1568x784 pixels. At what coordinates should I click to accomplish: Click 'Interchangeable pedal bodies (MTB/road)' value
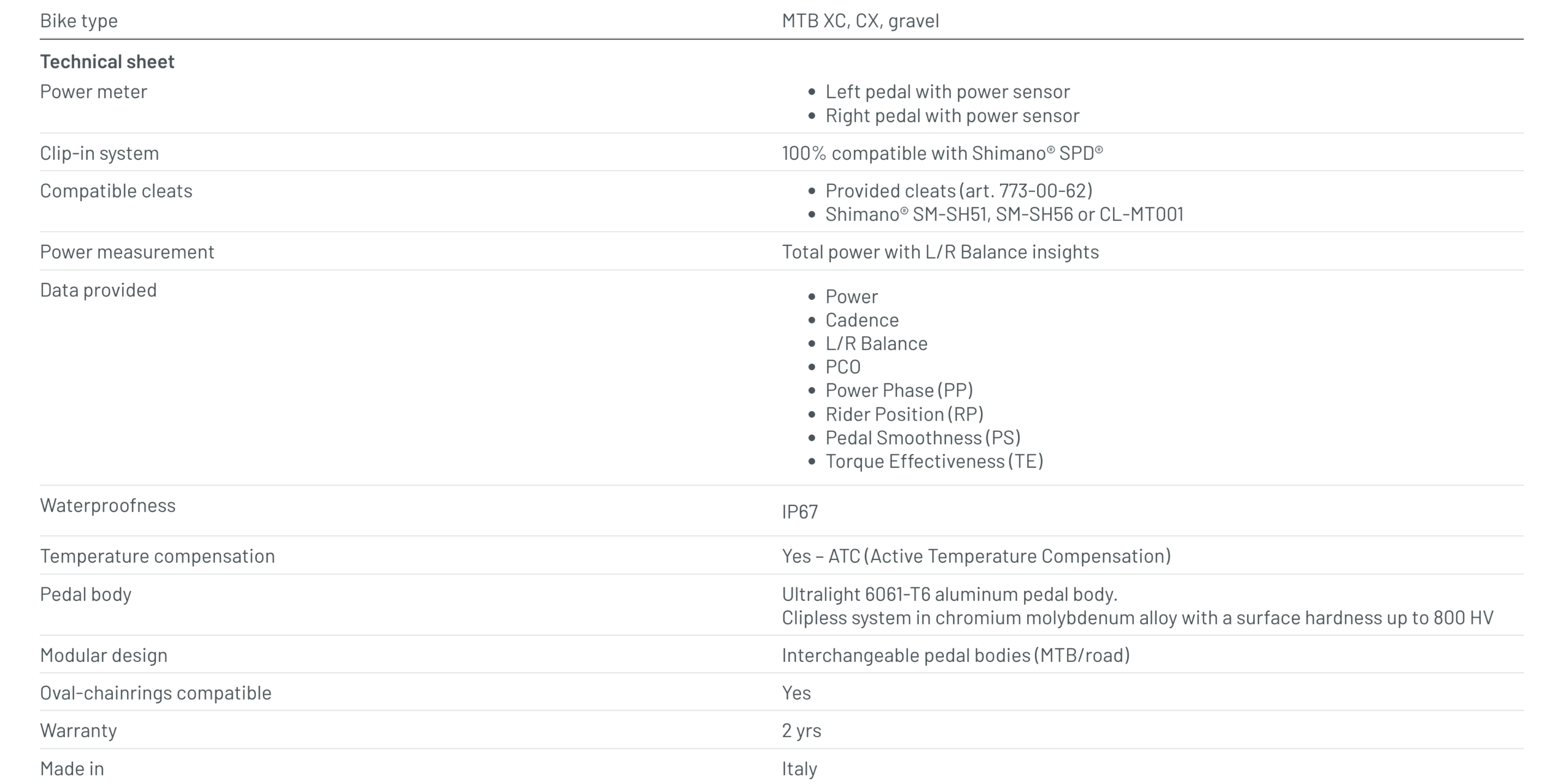955,656
